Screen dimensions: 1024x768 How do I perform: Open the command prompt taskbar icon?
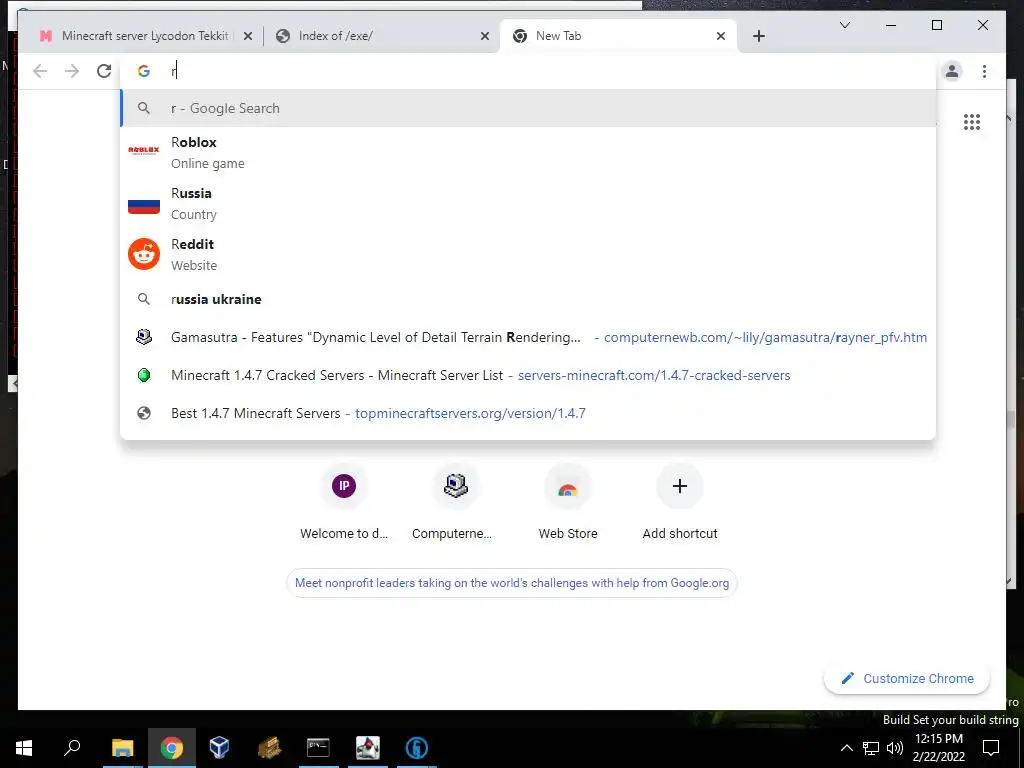(318, 748)
